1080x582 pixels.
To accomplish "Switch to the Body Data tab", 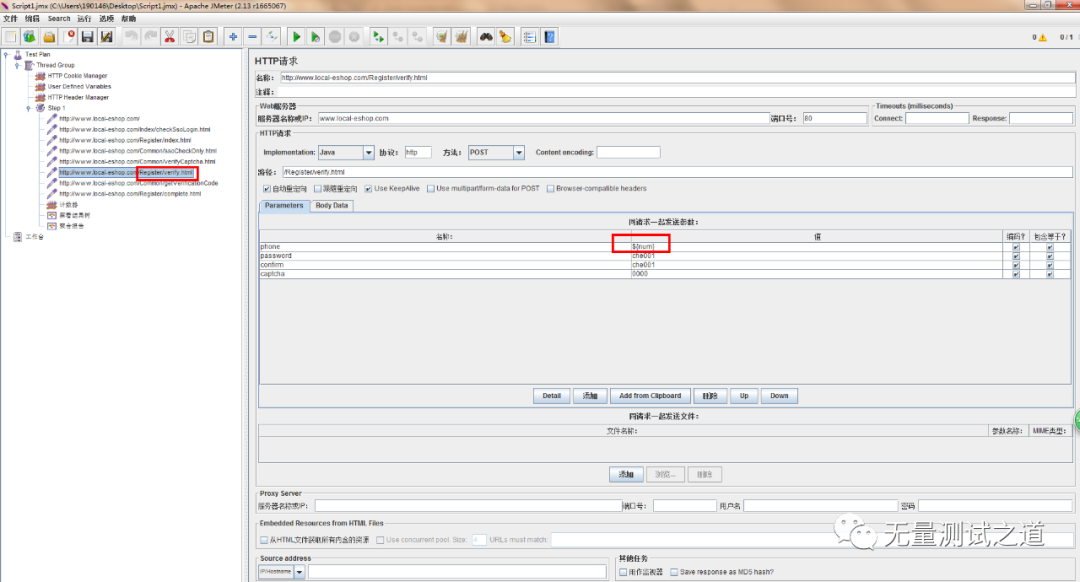I will tap(331, 205).
